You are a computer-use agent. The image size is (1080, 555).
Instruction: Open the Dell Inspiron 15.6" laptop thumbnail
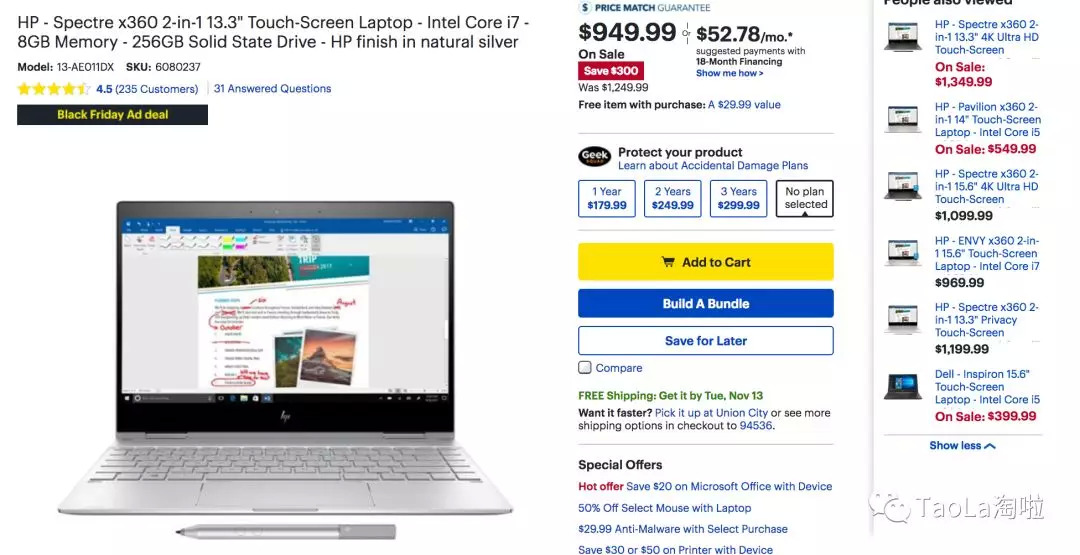click(903, 386)
